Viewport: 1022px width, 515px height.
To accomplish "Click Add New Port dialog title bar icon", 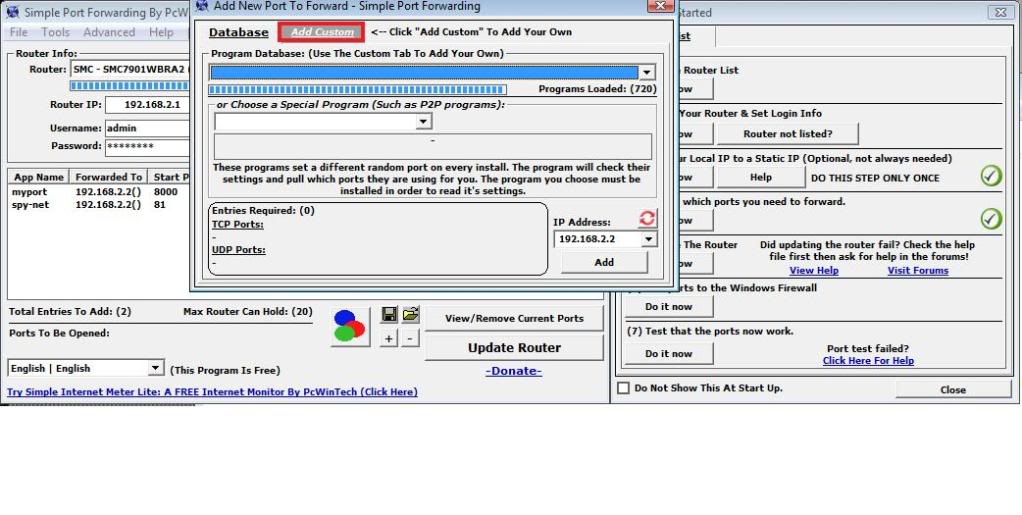I will pos(202,7).
